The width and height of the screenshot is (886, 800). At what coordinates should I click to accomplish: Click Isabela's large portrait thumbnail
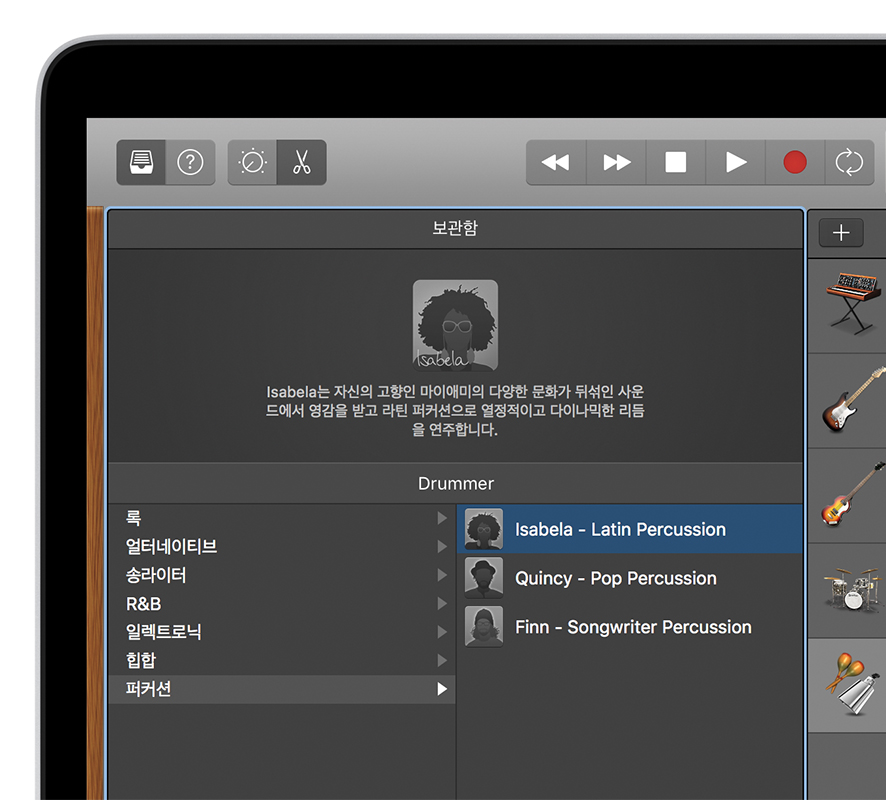tap(455, 325)
